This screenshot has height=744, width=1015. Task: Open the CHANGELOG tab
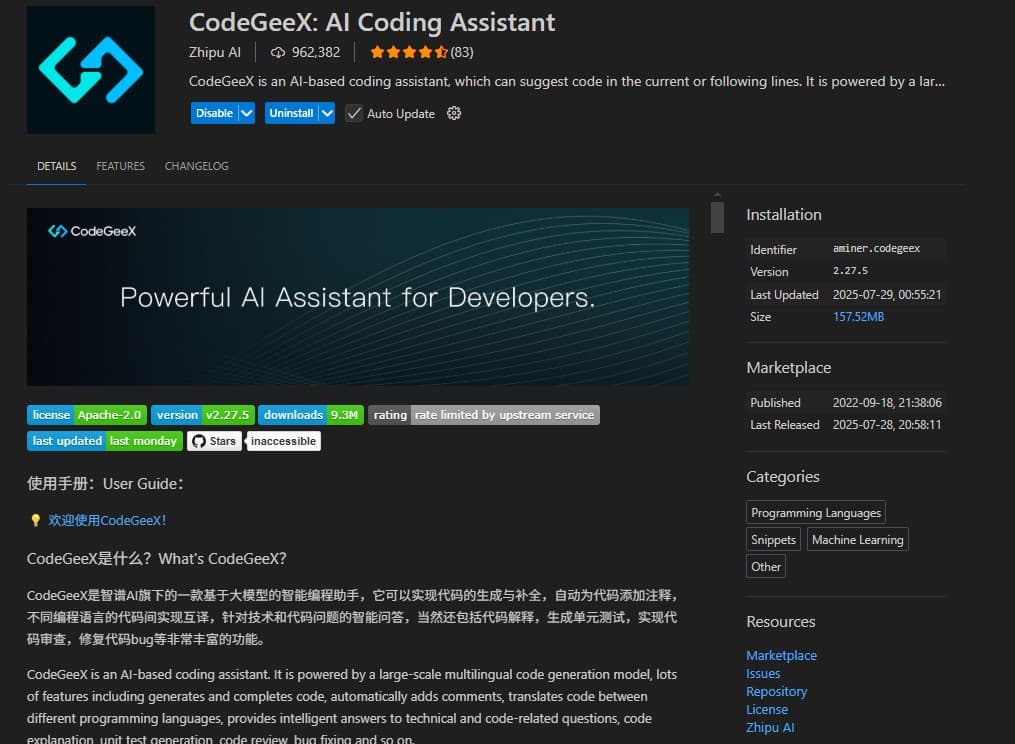click(196, 166)
